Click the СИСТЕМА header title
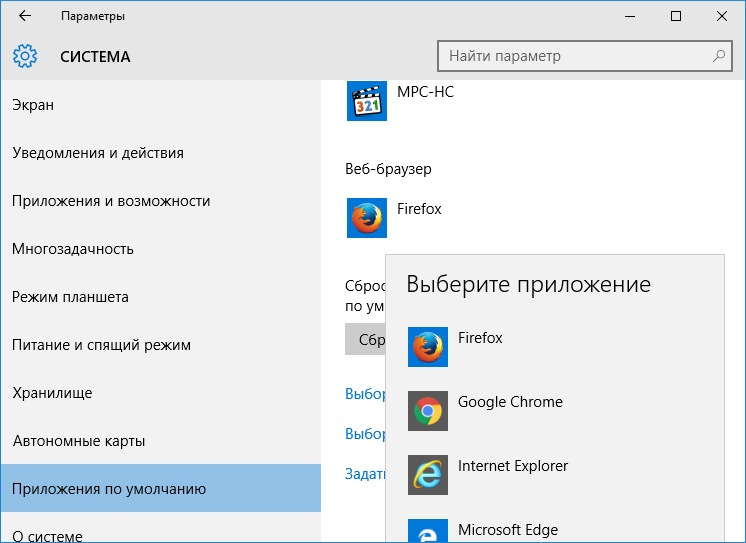 [95, 57]
